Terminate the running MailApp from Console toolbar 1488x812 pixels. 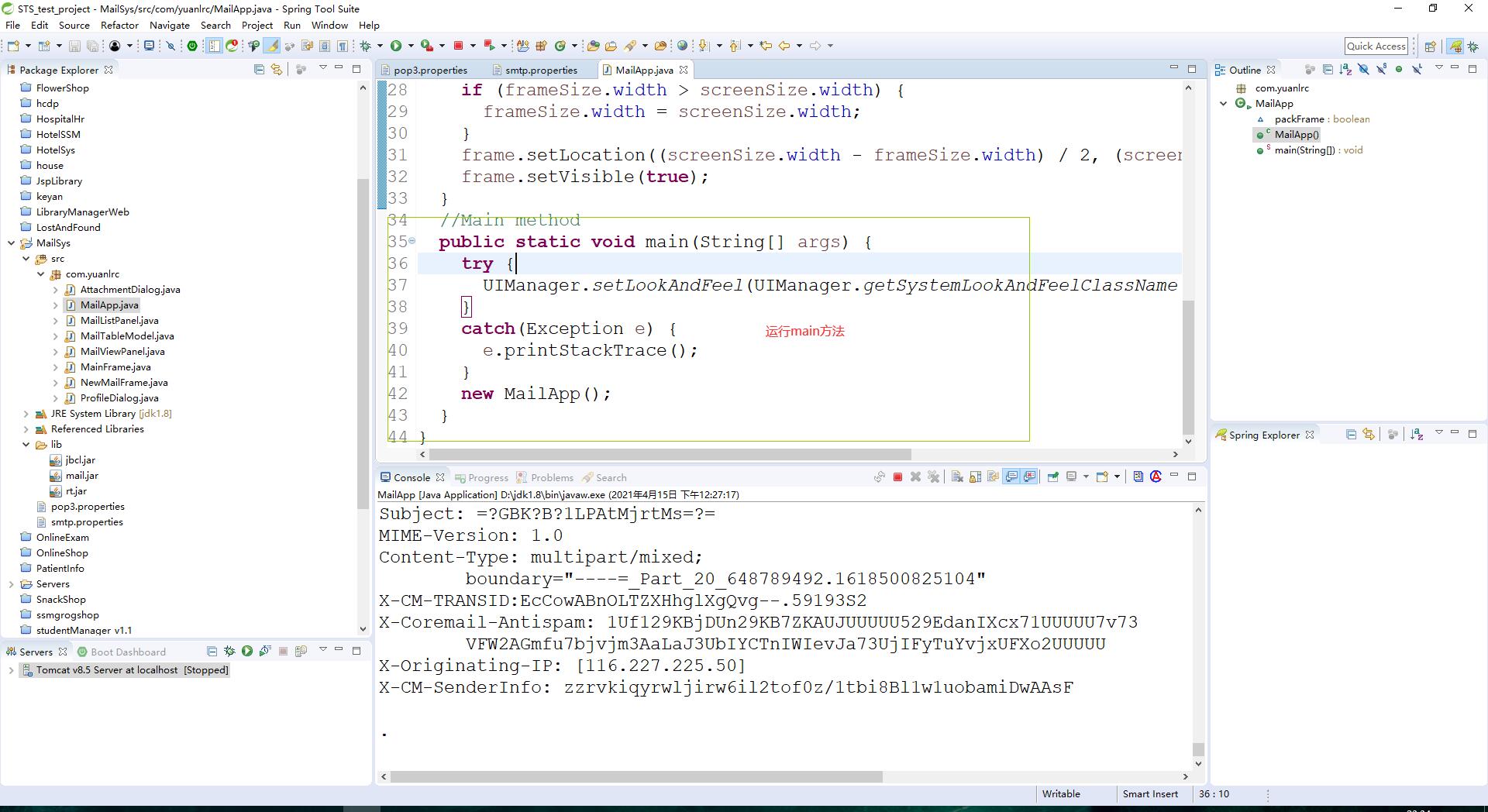(897, 477)
